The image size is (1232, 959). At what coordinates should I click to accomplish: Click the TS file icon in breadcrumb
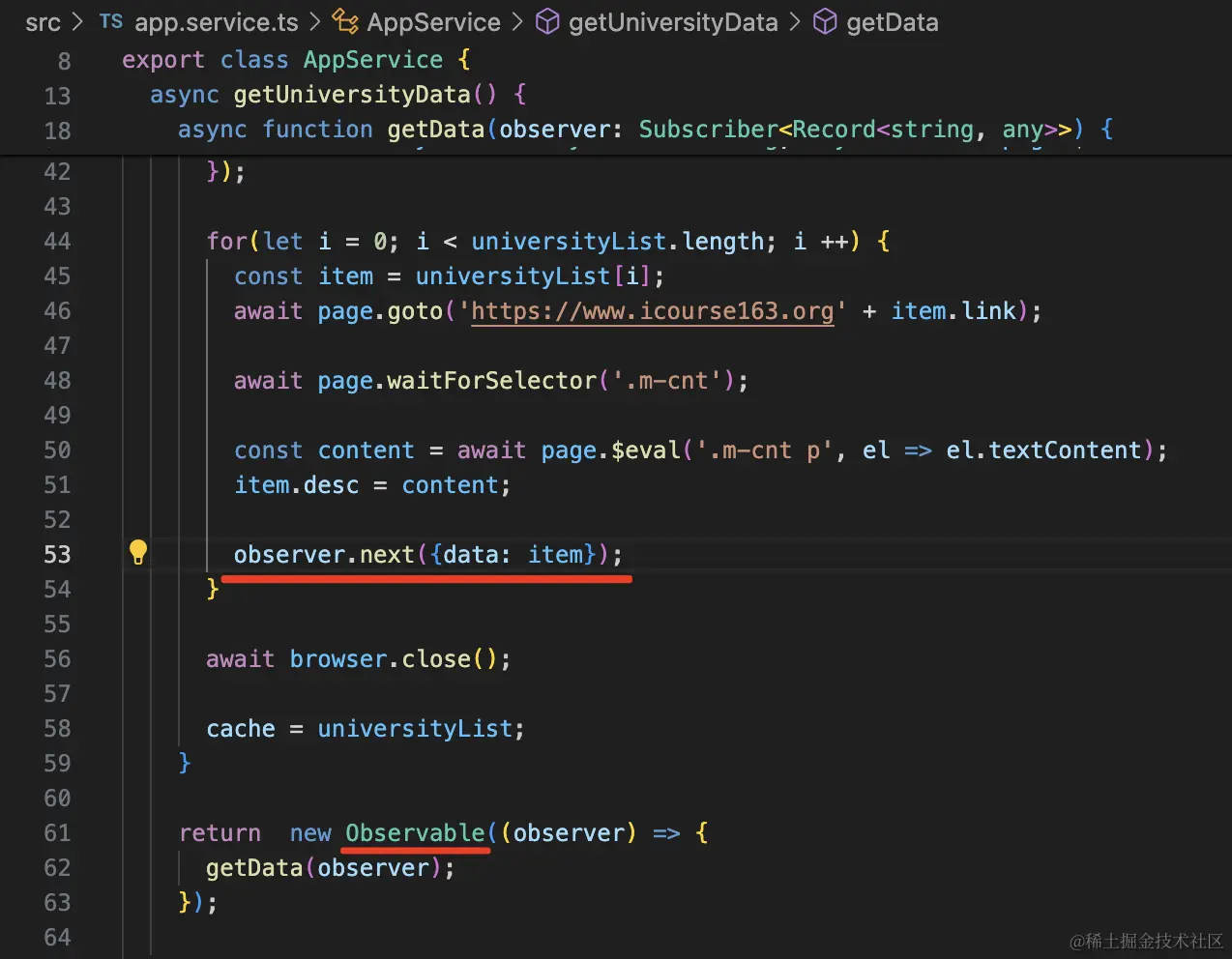[111, 21]
